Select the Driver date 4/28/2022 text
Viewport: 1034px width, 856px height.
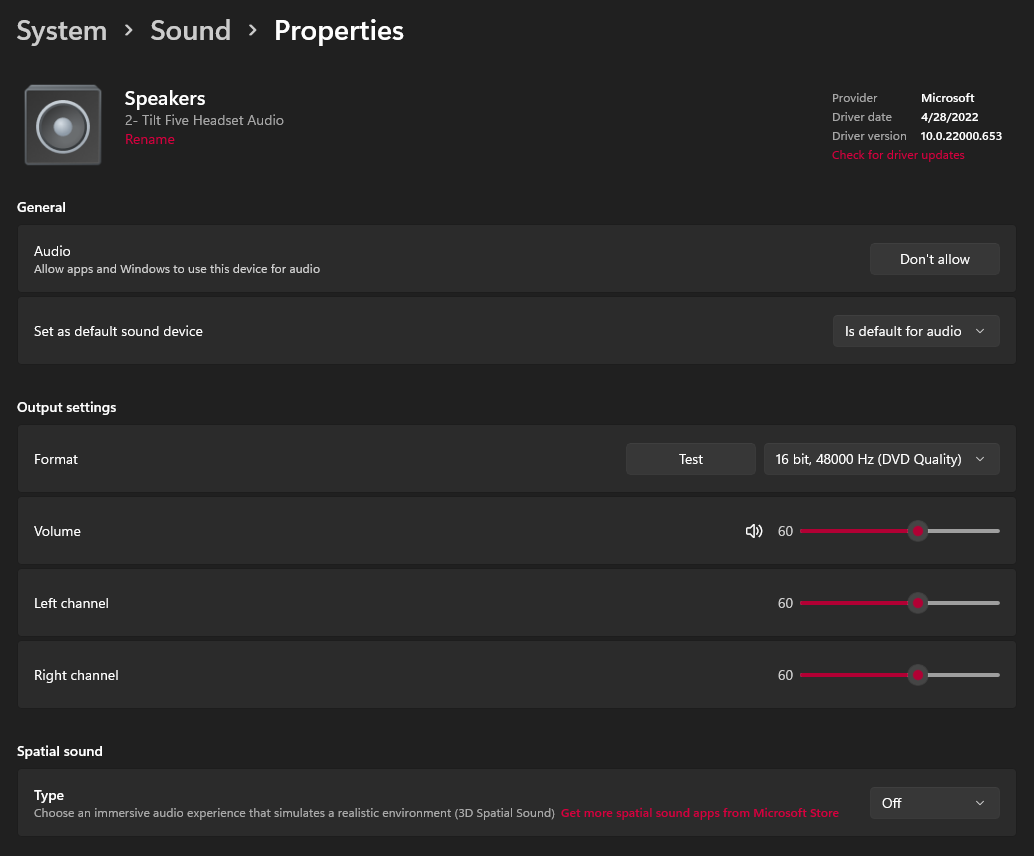tap(949, 117)
